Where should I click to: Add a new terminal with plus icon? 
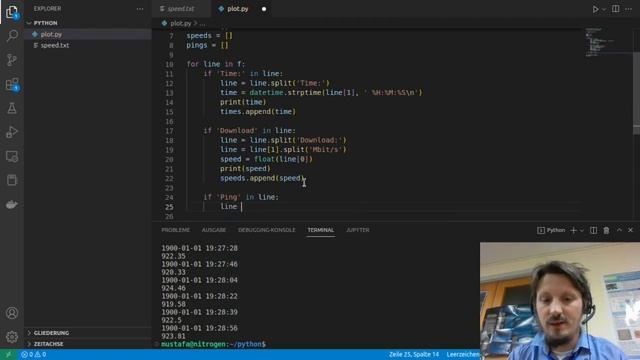point(573,230)
